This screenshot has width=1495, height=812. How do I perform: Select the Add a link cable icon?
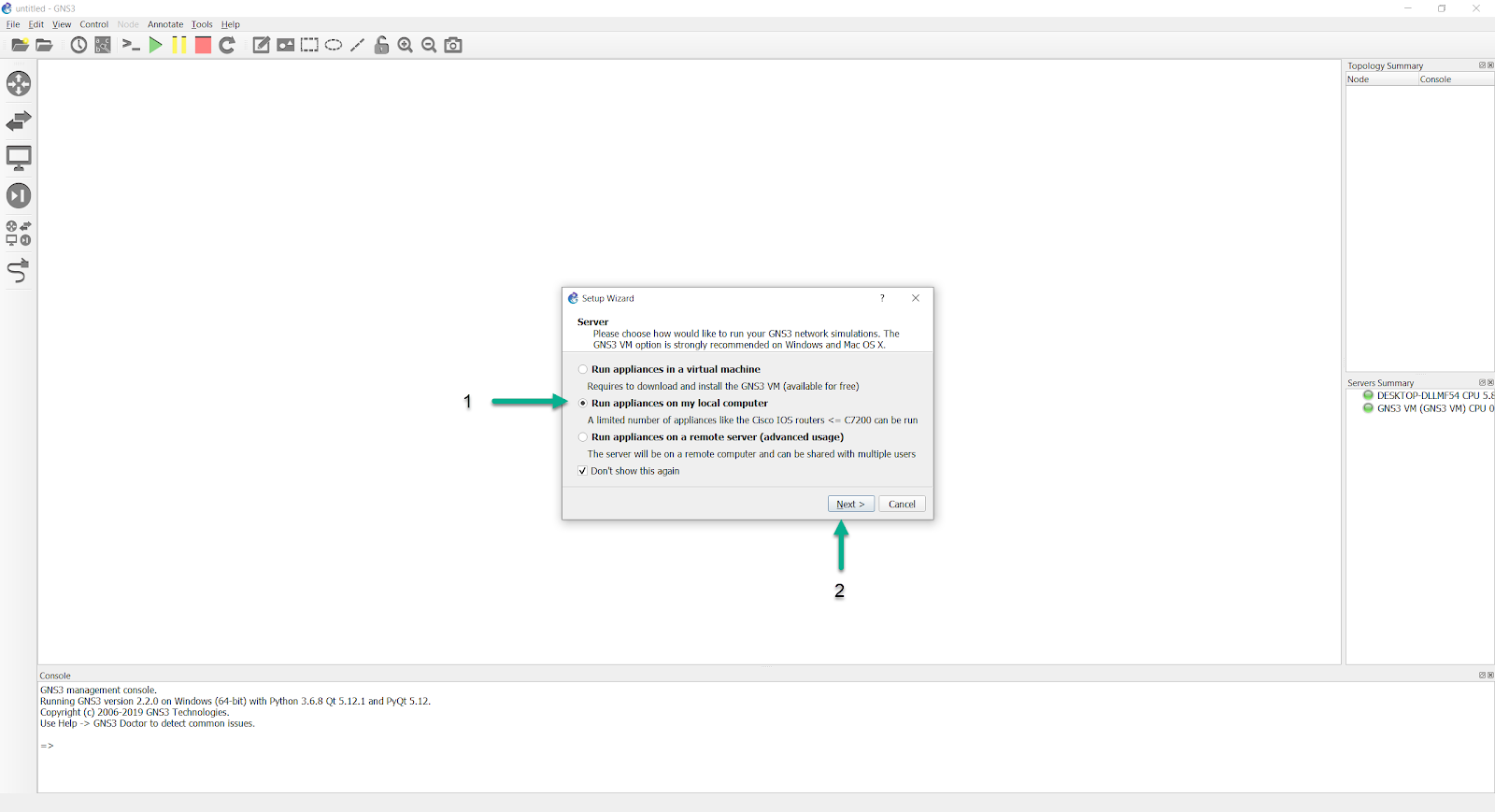coord(19,271)
